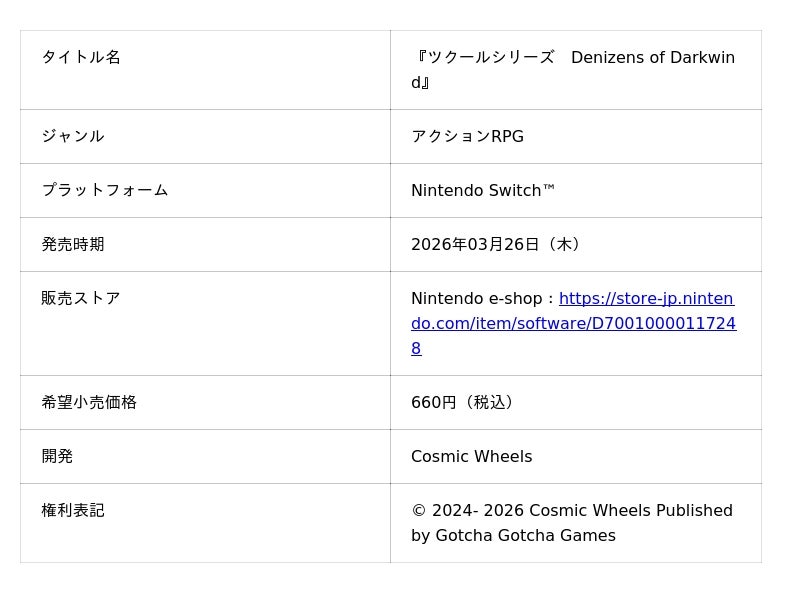
Task: Click the プラットフォーム label cell
Action: [x=105, y=190]
